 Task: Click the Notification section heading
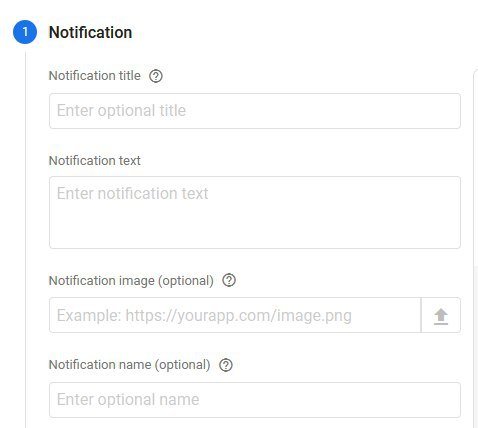90,32
